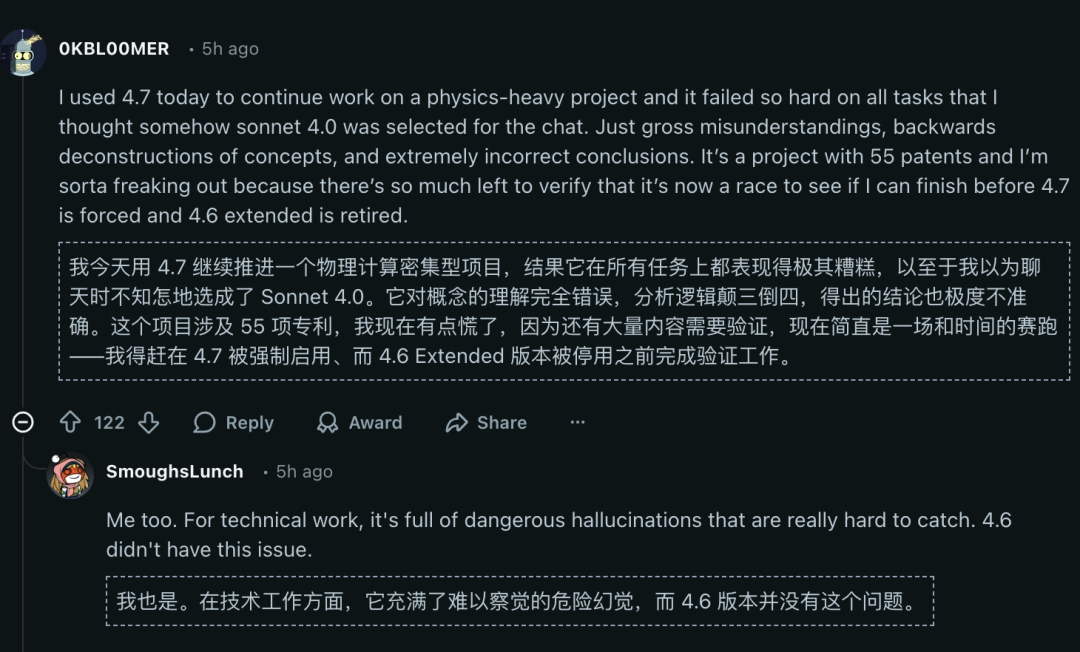Open the permalink timestamp on OKBLOOMER's comment
This screenshot has height=652, width=1080.
tap(230, 48)
